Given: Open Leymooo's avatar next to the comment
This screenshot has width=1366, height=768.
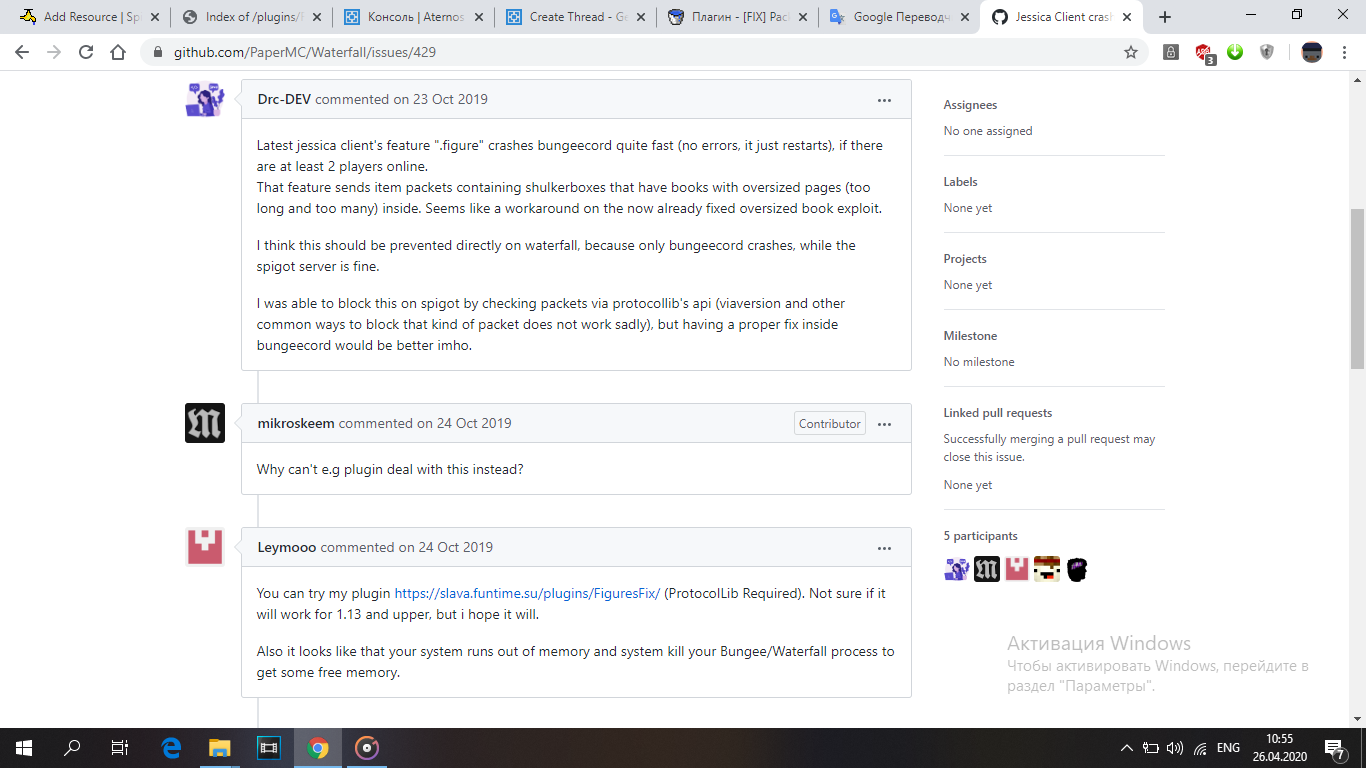Looking at the screenshot, I should point(205,547).
